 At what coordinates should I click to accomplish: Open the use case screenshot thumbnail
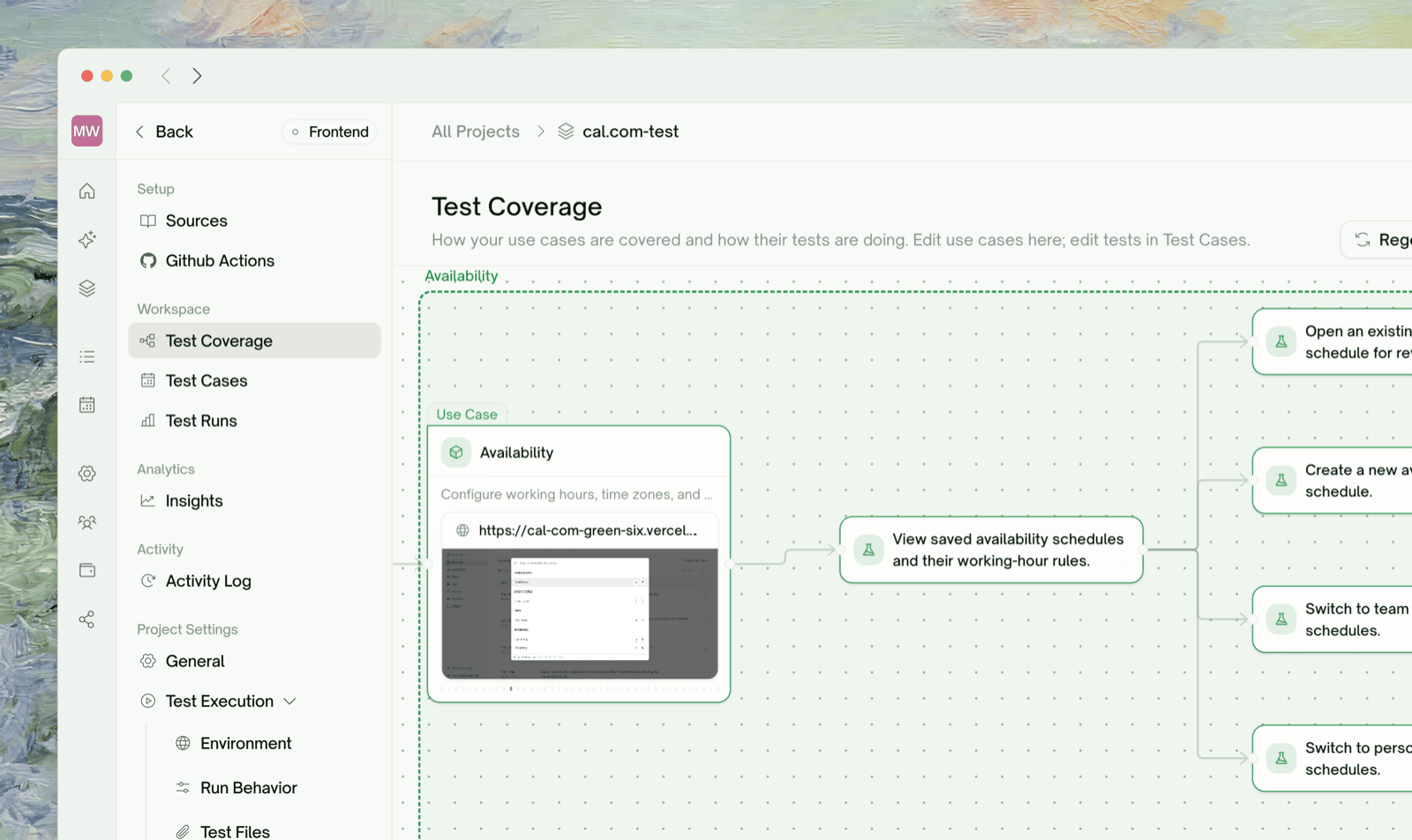580,613
